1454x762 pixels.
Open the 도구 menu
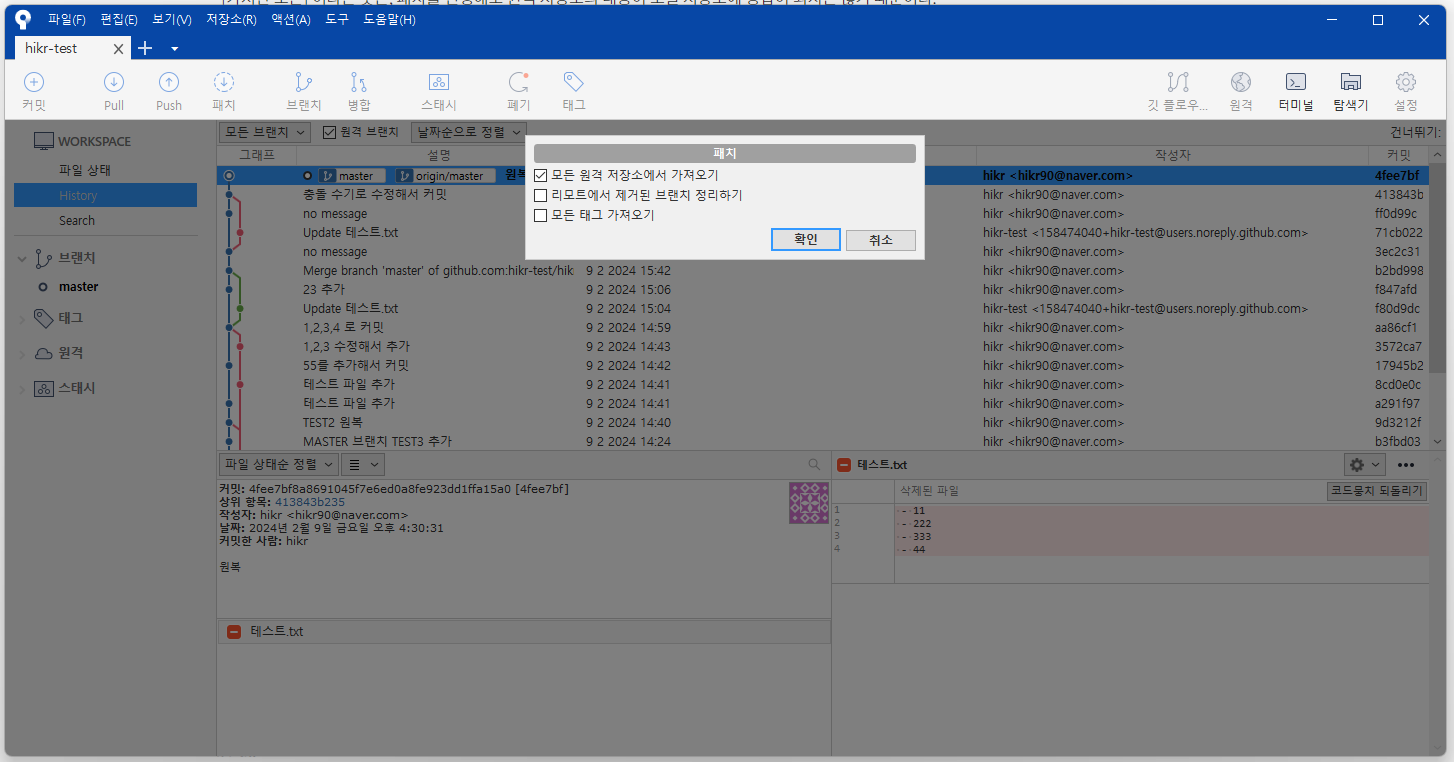click(x=337, y=19)
